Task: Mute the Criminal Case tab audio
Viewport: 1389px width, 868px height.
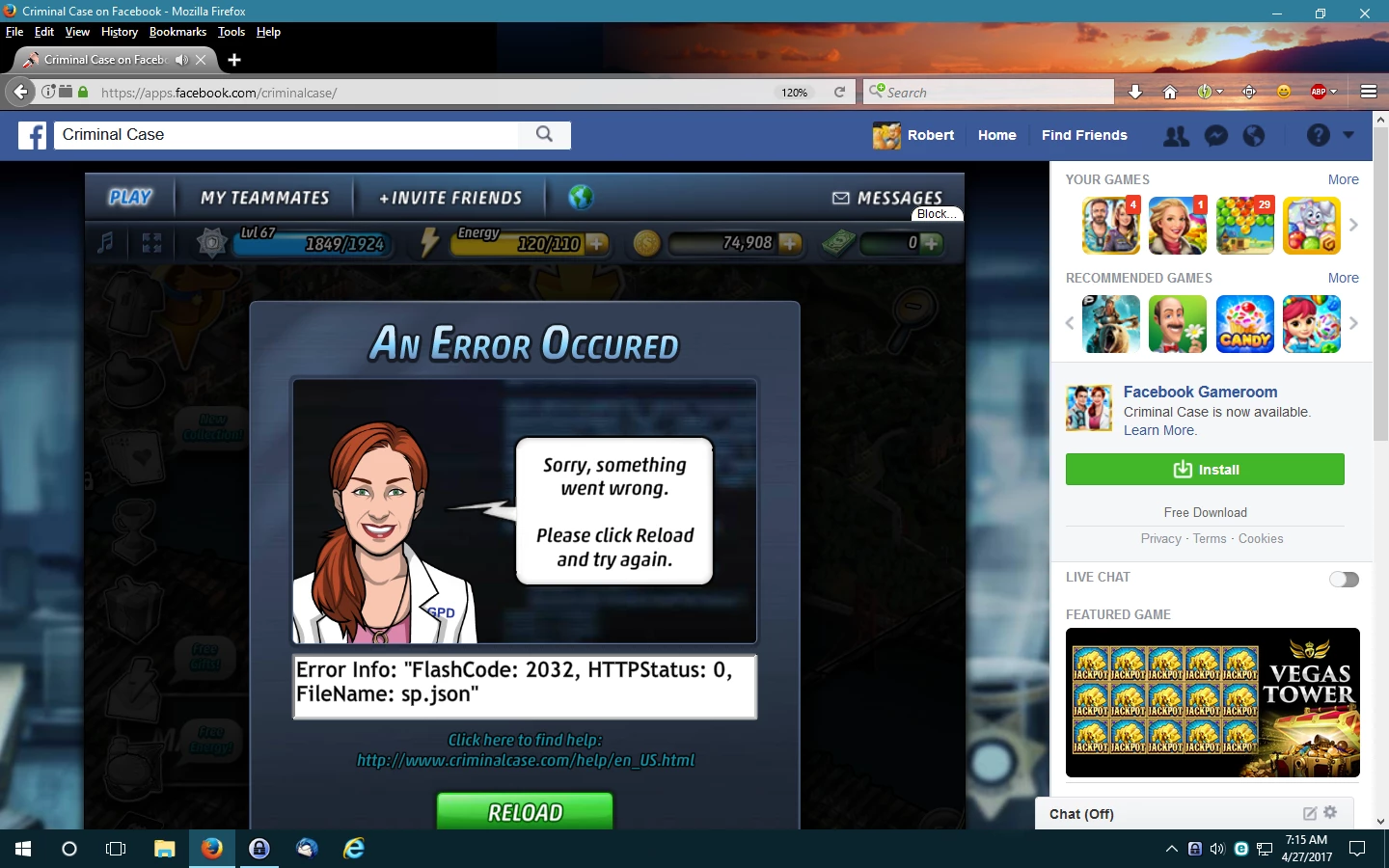Action: (181, 60)
